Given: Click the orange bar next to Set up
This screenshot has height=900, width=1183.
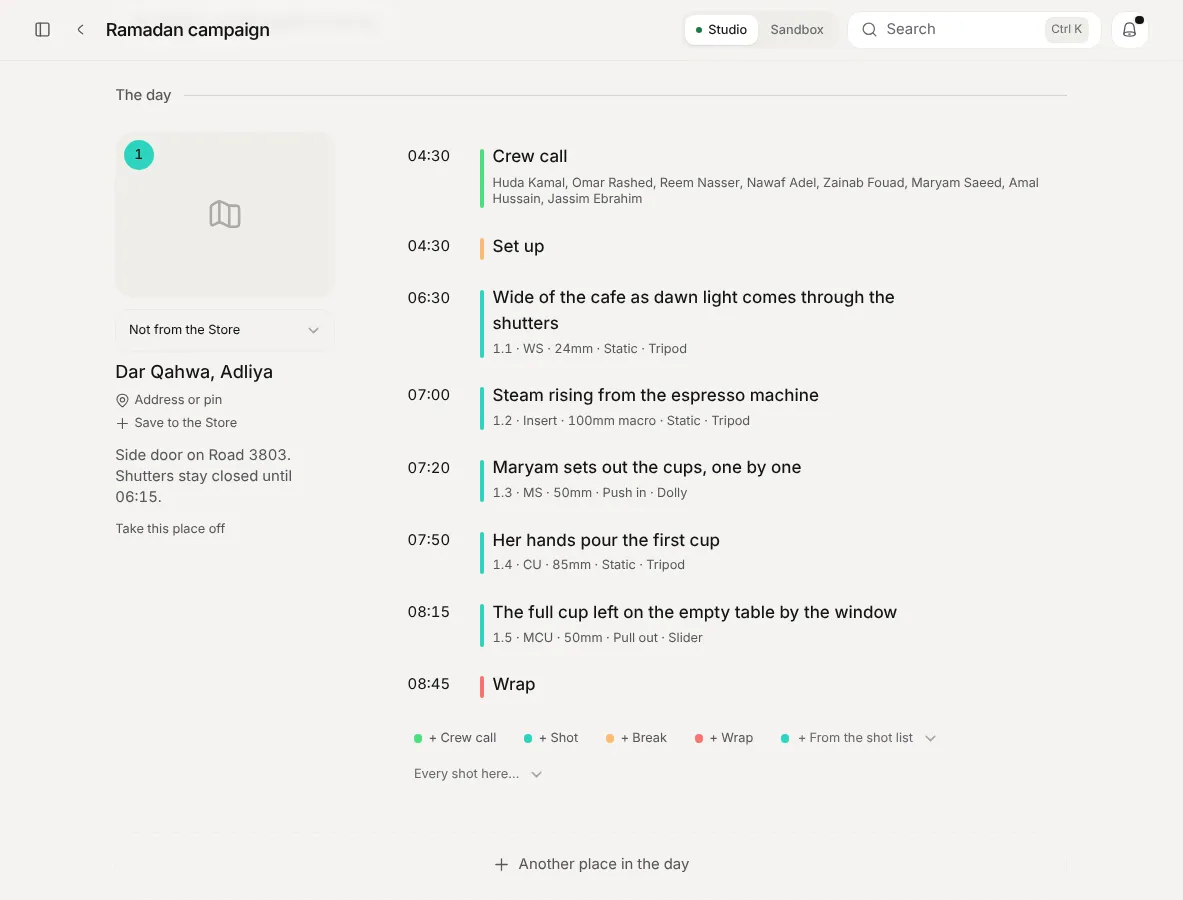Looking at the screenshot, I should [481, 248].
